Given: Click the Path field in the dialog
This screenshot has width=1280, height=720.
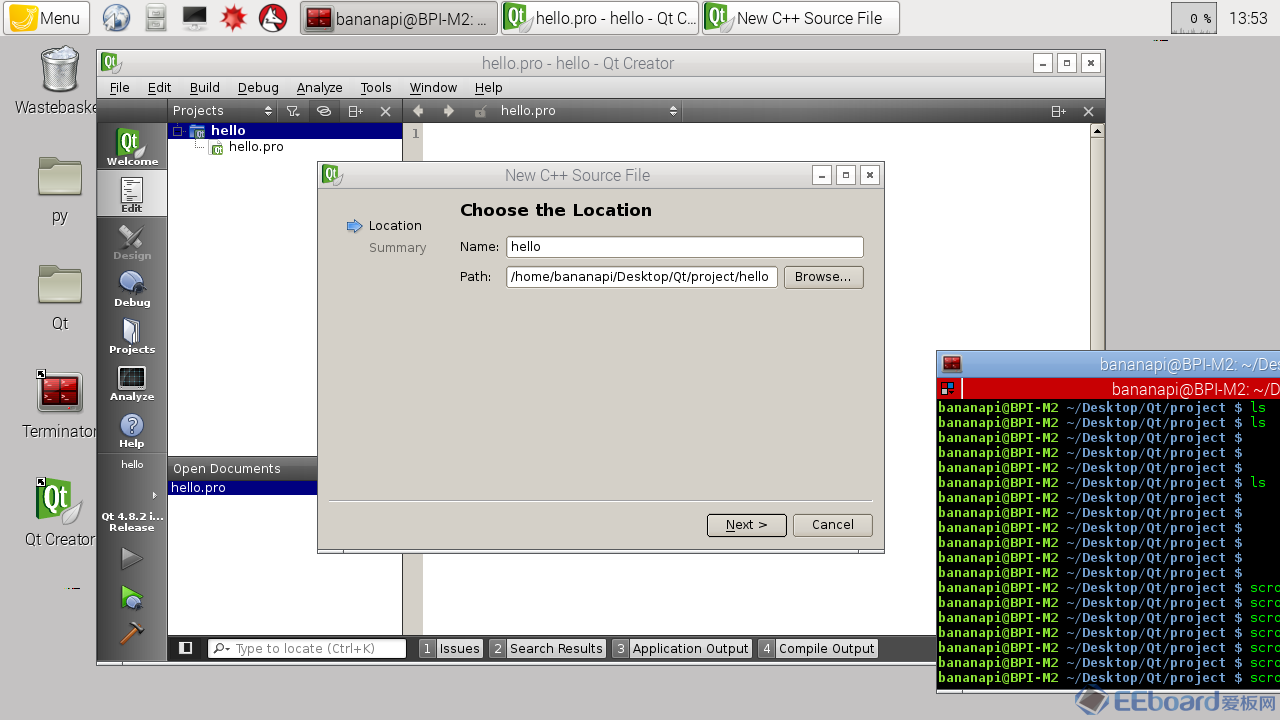Looking at the screenshot, I should coord(641,277).
